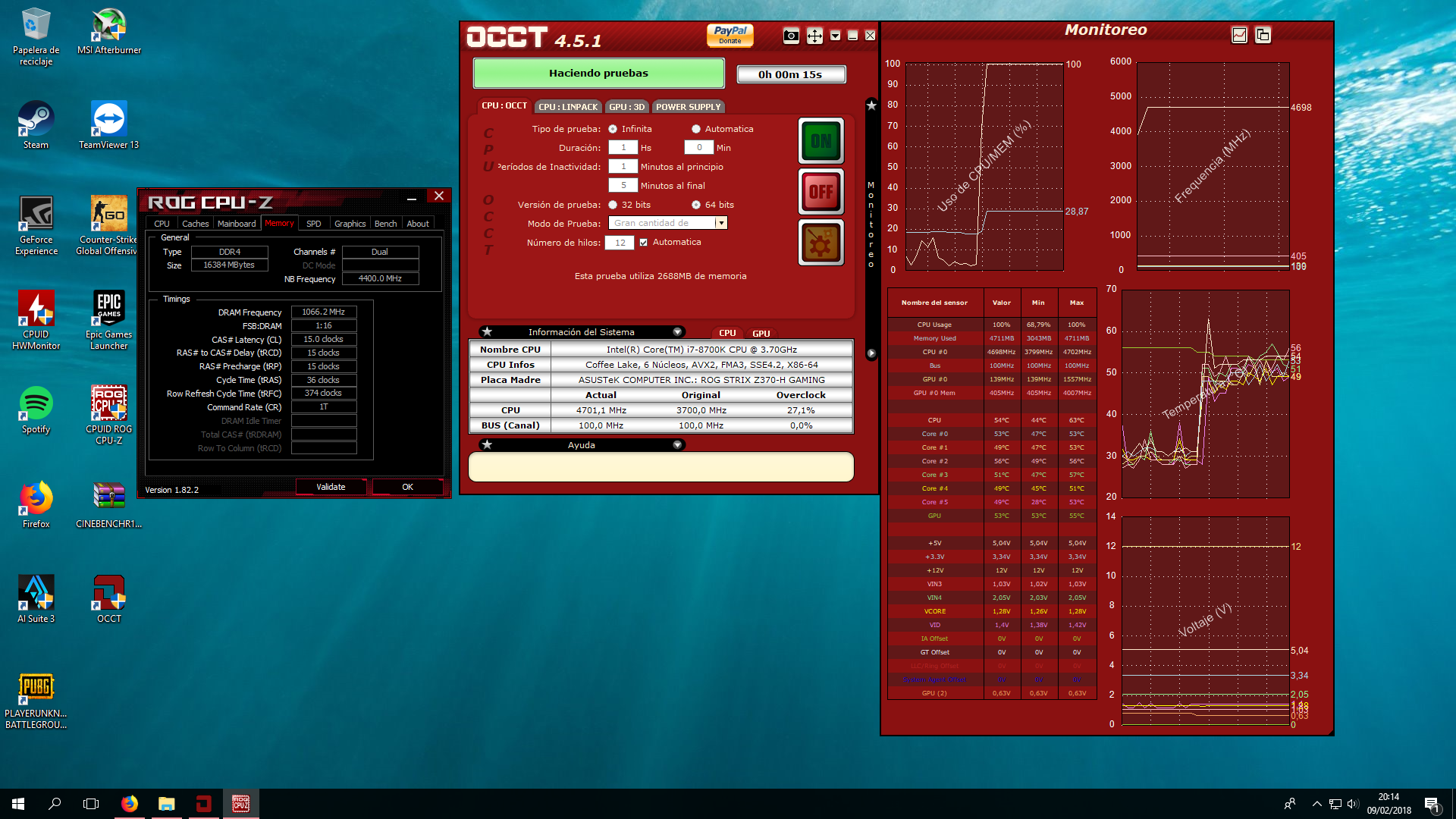Open Modo de Prueba dropdown

[721, 223]
